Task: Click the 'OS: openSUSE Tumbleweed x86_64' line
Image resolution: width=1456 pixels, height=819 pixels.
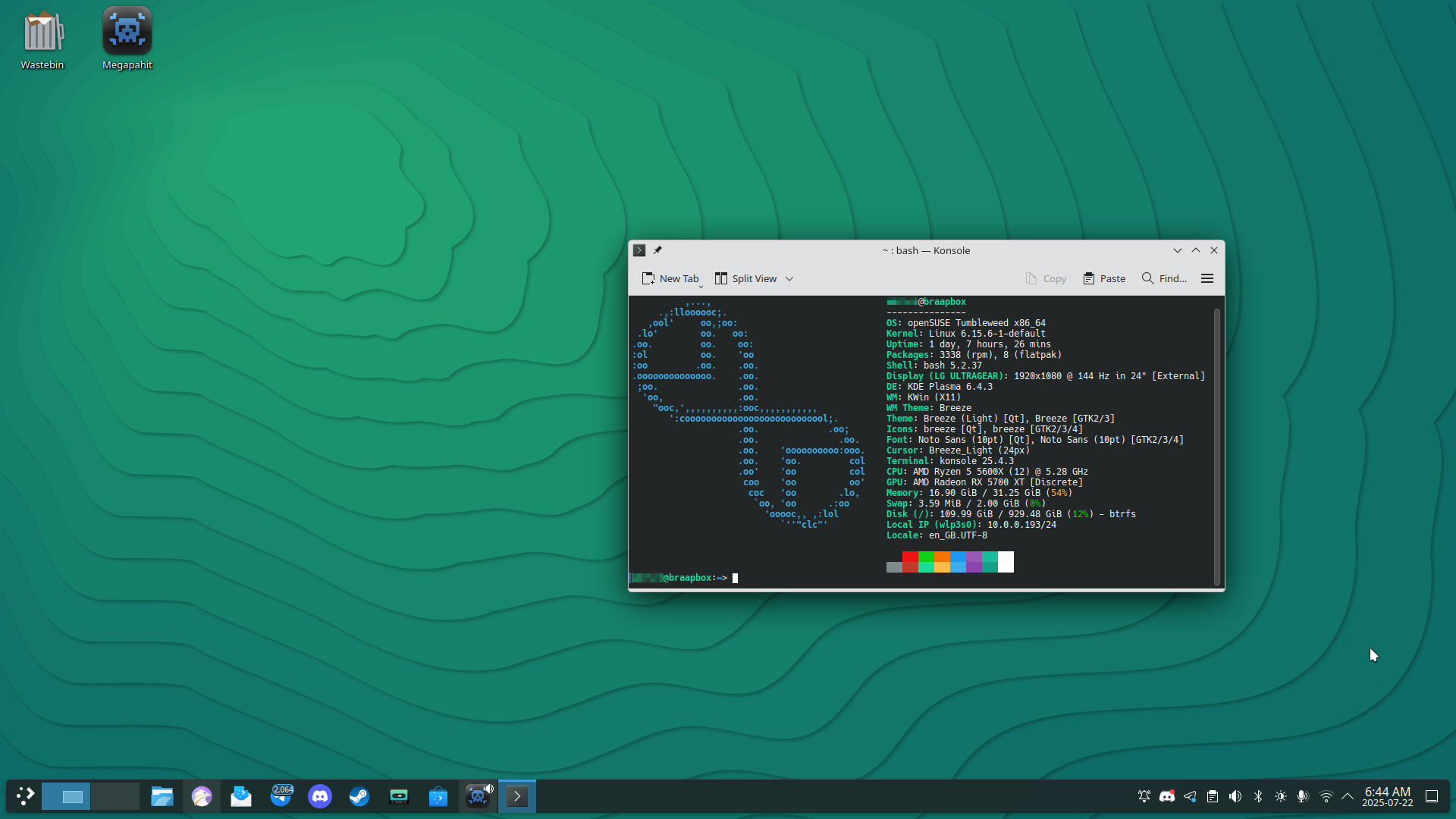Action: click(966, 323)
